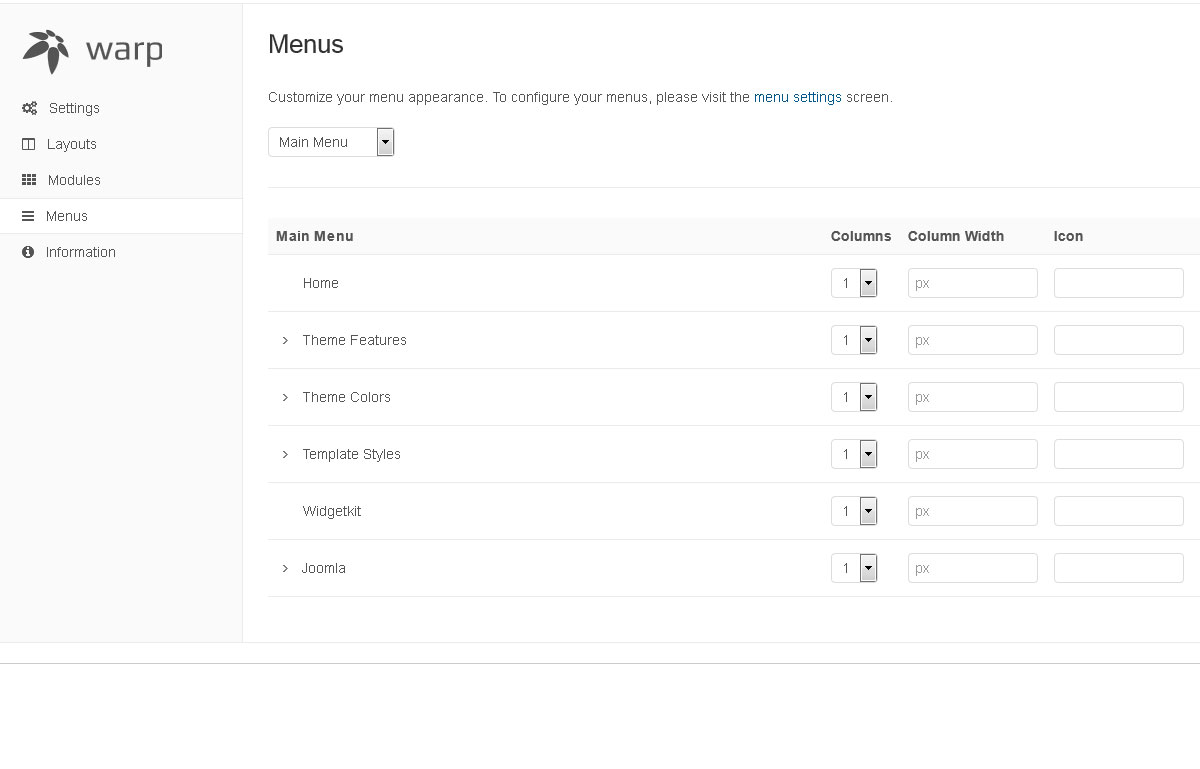Follow the menu settings link
1200x769 pixels.
click(x=797, y=97)
